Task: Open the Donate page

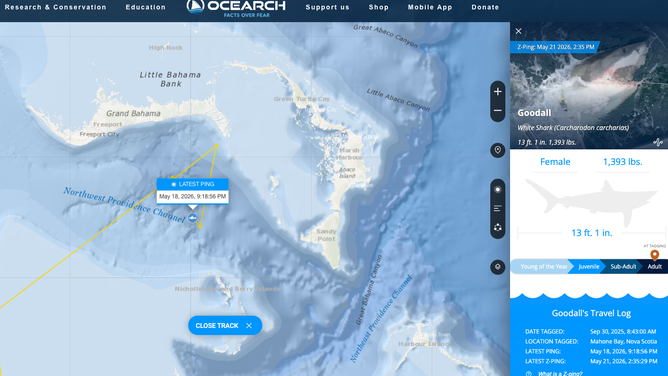Action: pos(485,7)
